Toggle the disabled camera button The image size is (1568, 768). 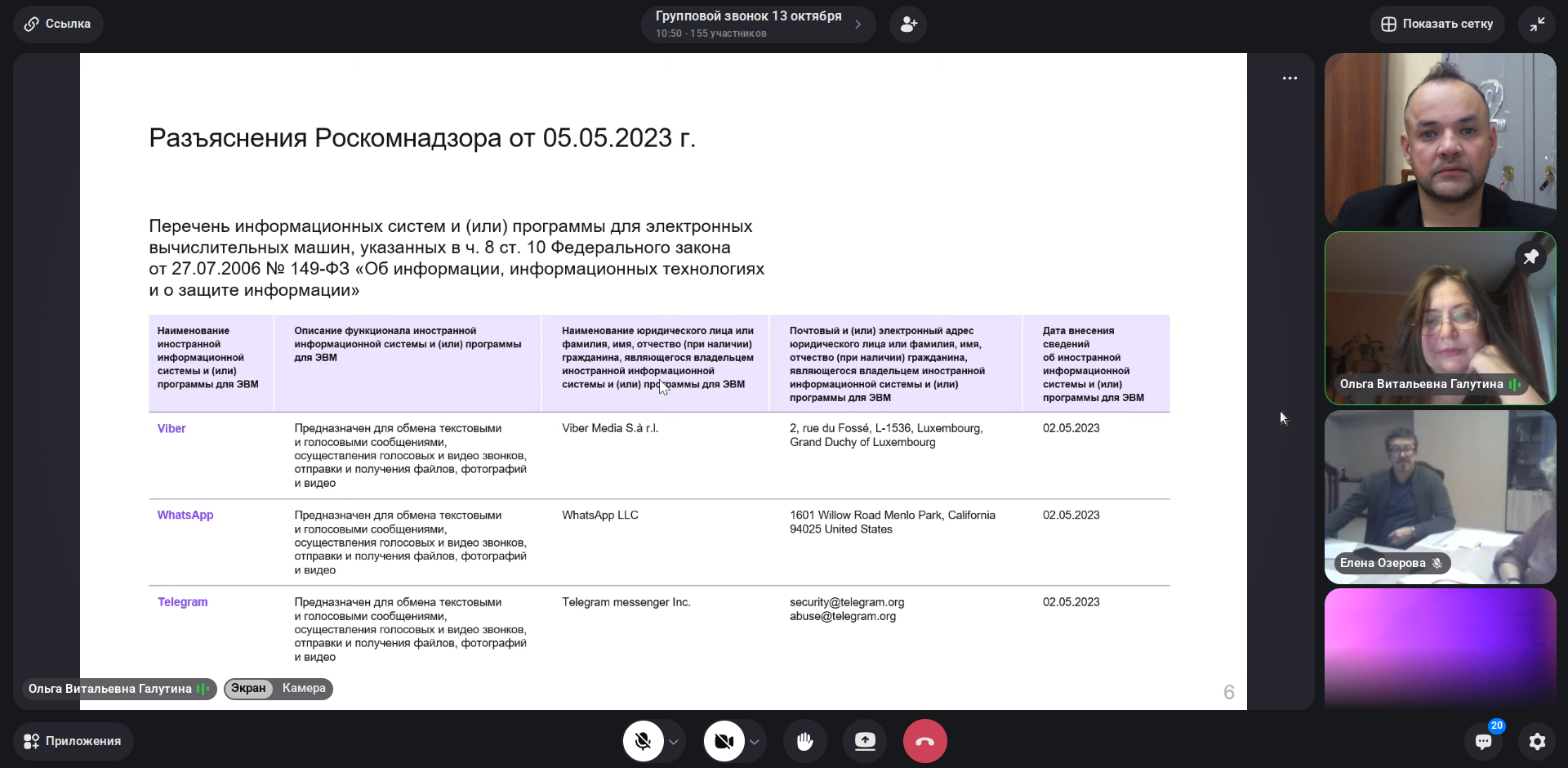click(724, 741)
